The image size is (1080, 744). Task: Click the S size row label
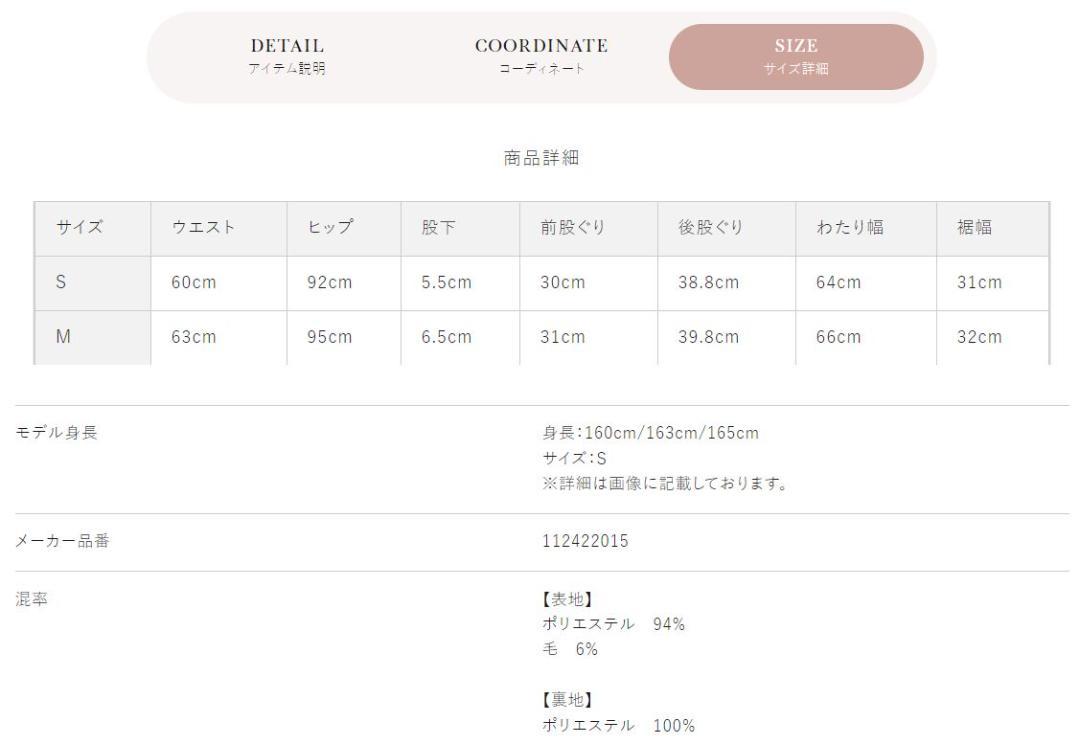click(61, 282)
